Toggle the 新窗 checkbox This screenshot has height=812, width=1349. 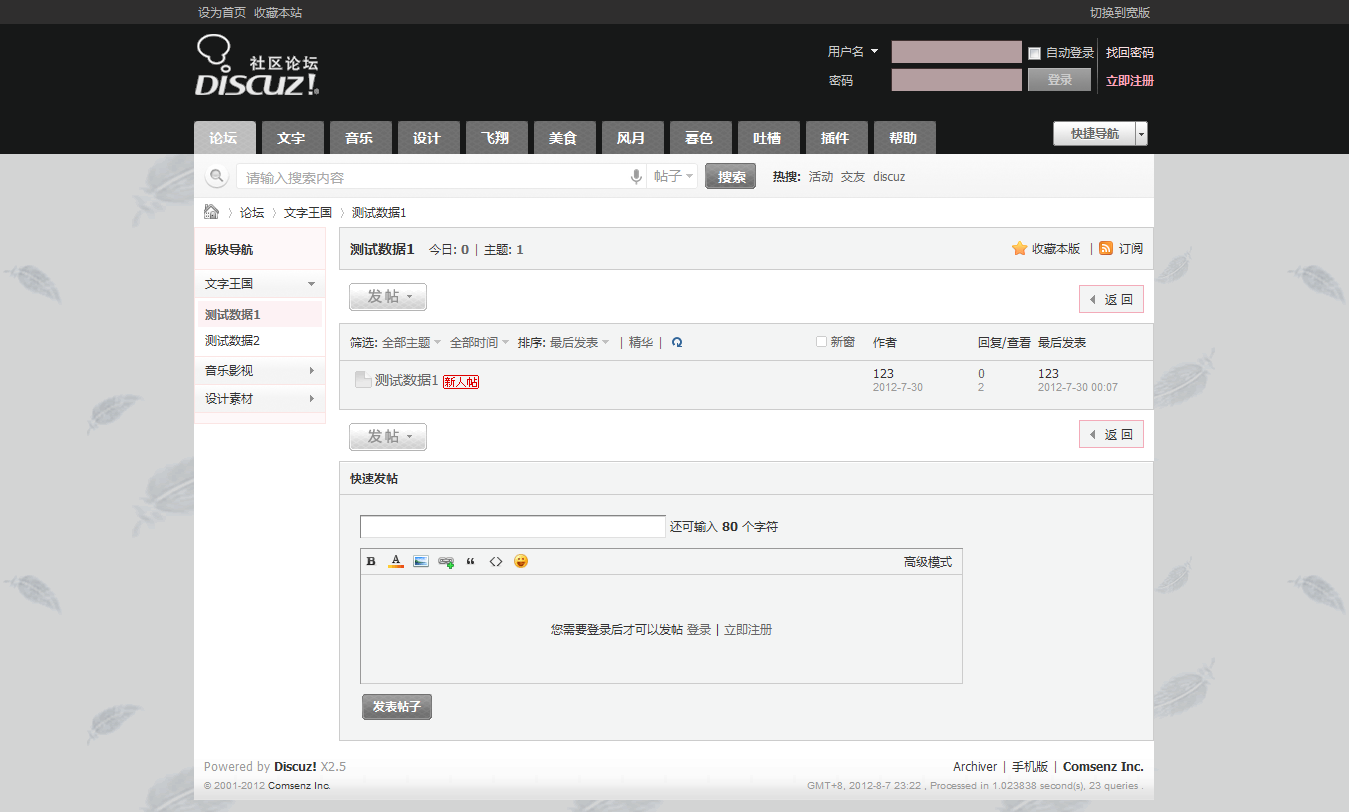pos(822,342)
